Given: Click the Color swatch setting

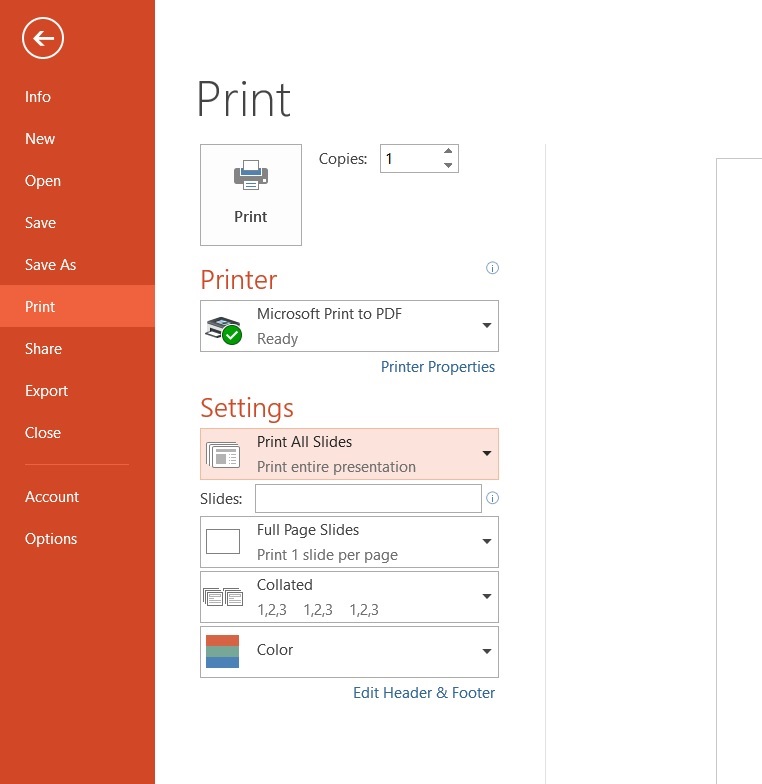Looking at the screenshot, I should click(x=223, y=651).
